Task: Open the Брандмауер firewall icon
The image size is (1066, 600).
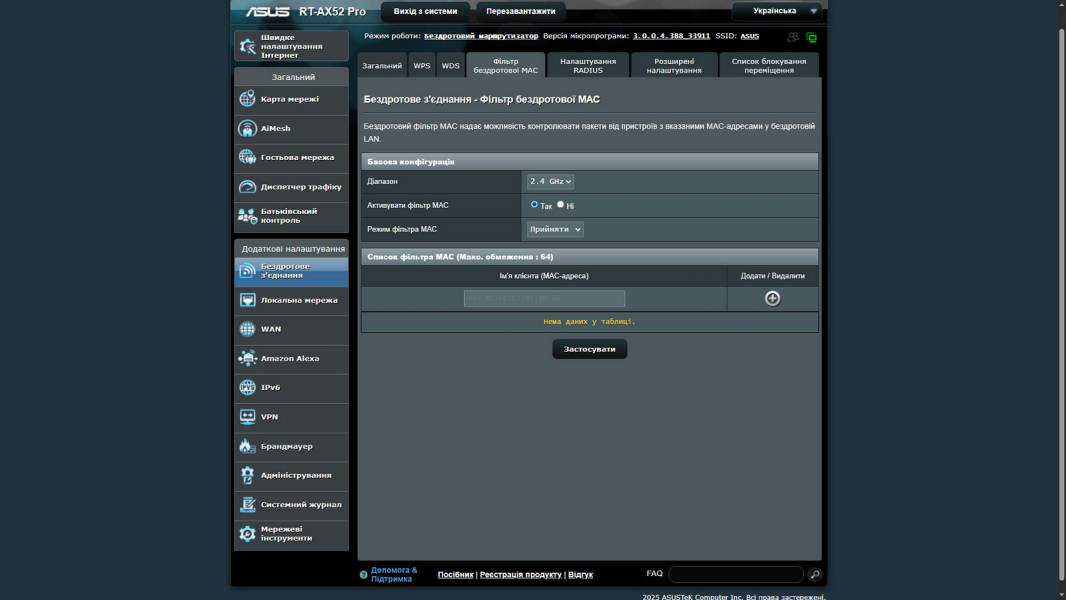Action: pyautogui.click(x=248, y=446)
